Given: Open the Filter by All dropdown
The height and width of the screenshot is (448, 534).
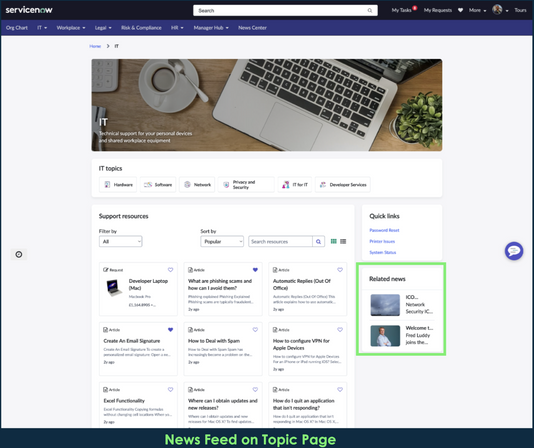Looking at the screenshot, I should click(x=121, y=242).
